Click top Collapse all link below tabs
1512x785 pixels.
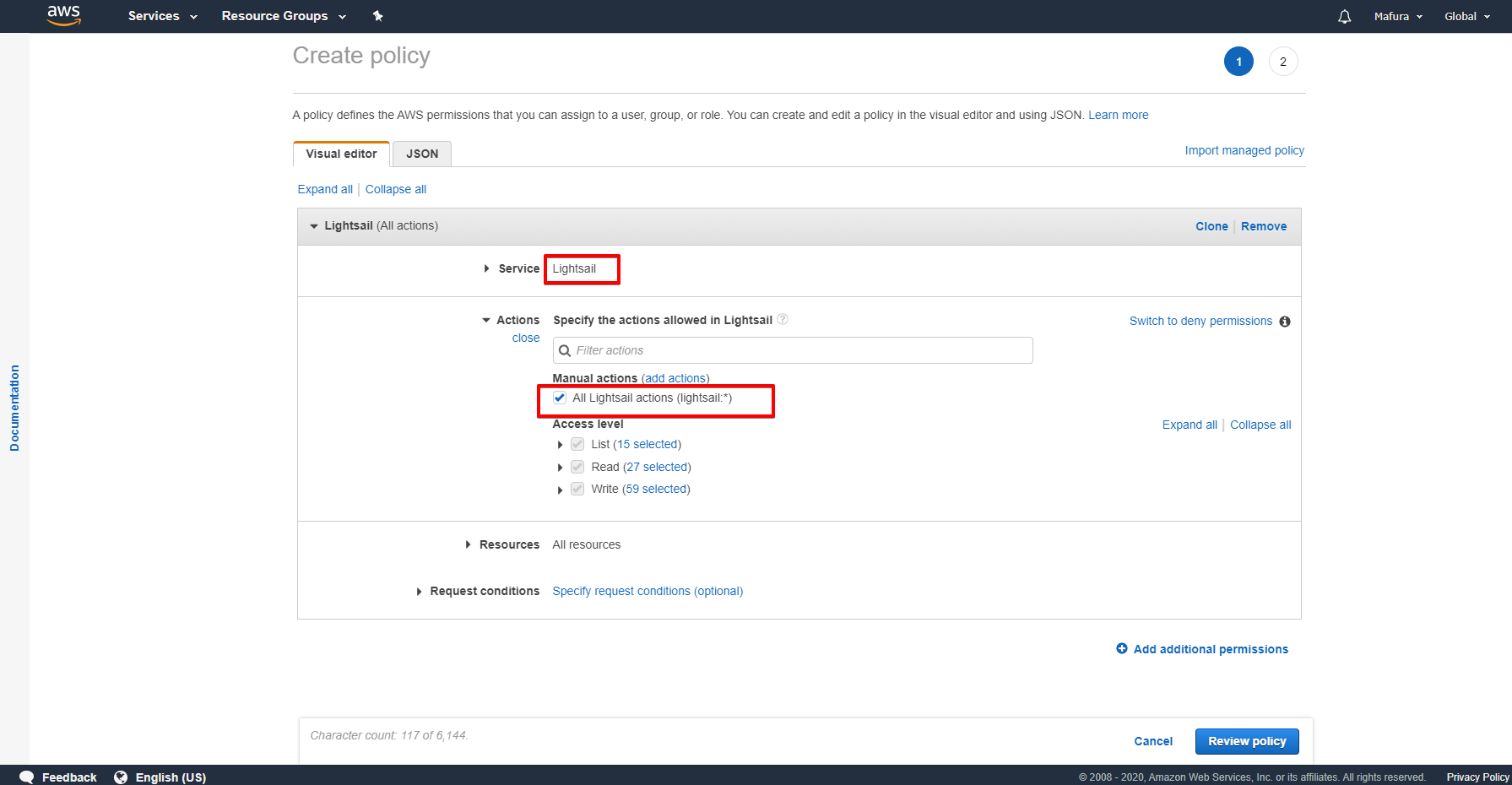[x=396, y=189]
